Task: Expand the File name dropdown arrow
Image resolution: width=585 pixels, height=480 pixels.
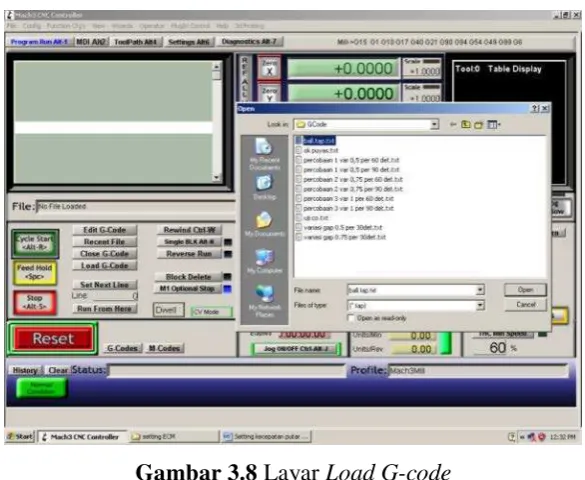Action: [480, 290]
